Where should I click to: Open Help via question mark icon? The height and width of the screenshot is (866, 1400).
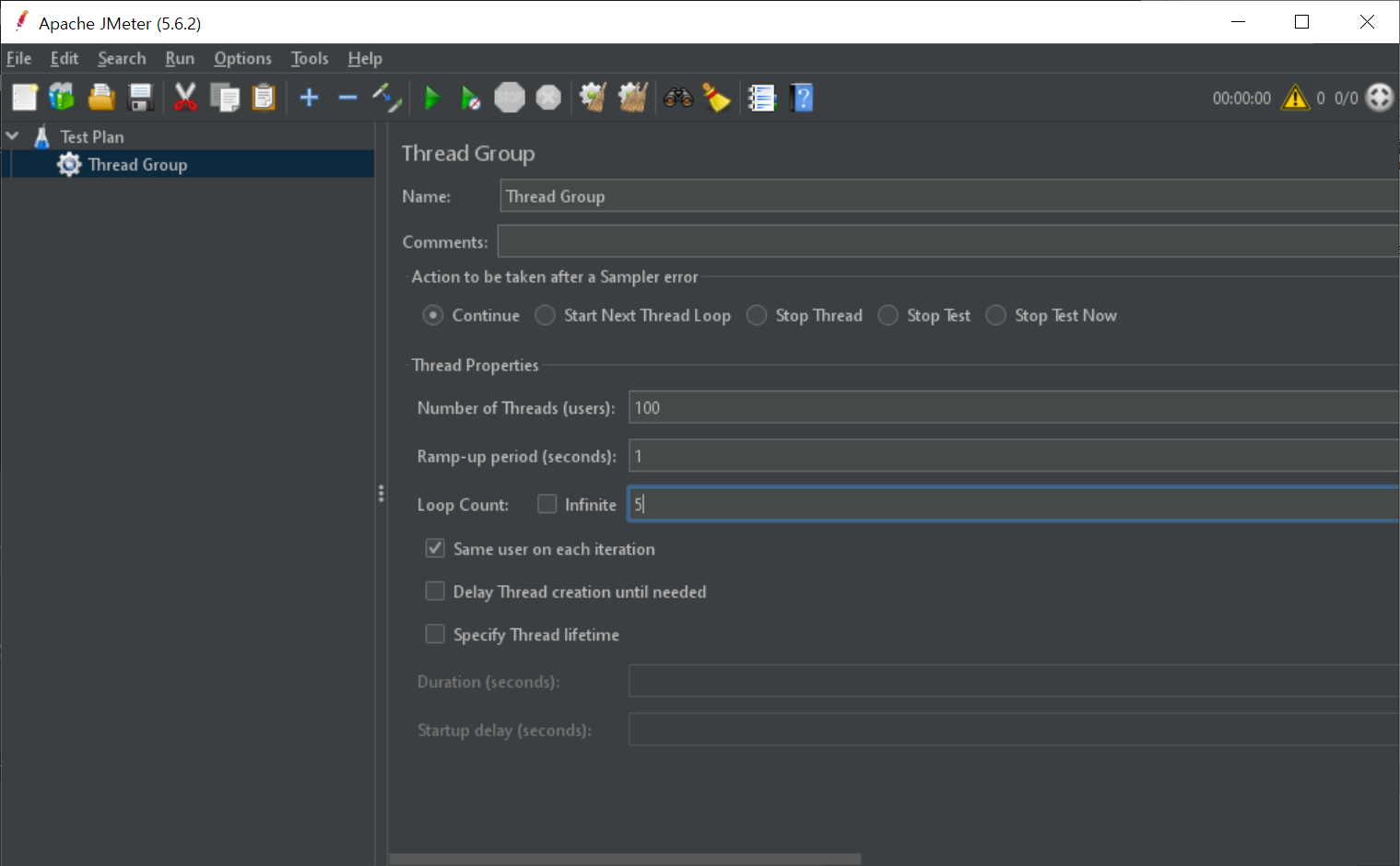802,97
